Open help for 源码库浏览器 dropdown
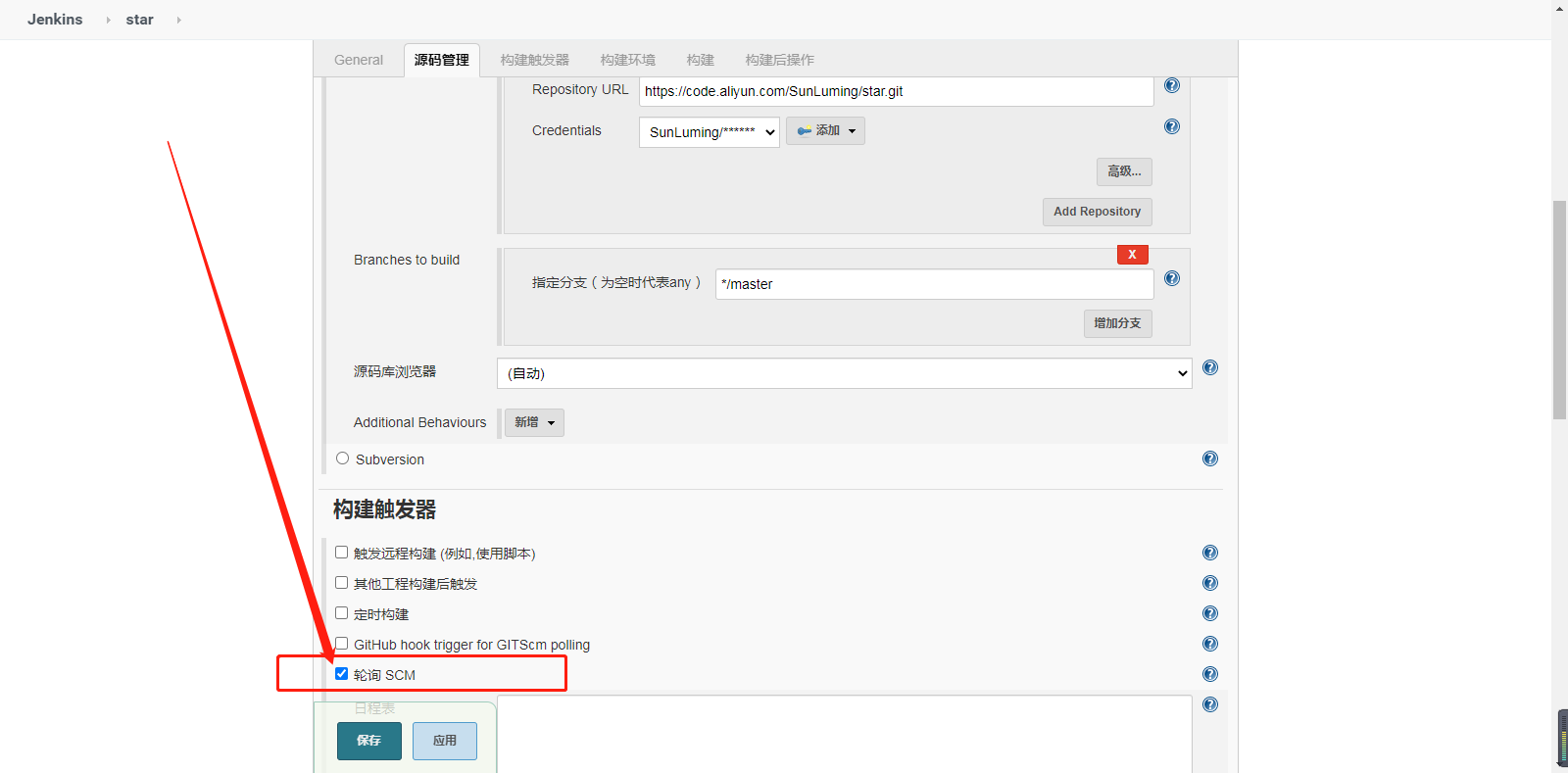The width and height of the screenshot is (1568, 773). click(1210, 367)
